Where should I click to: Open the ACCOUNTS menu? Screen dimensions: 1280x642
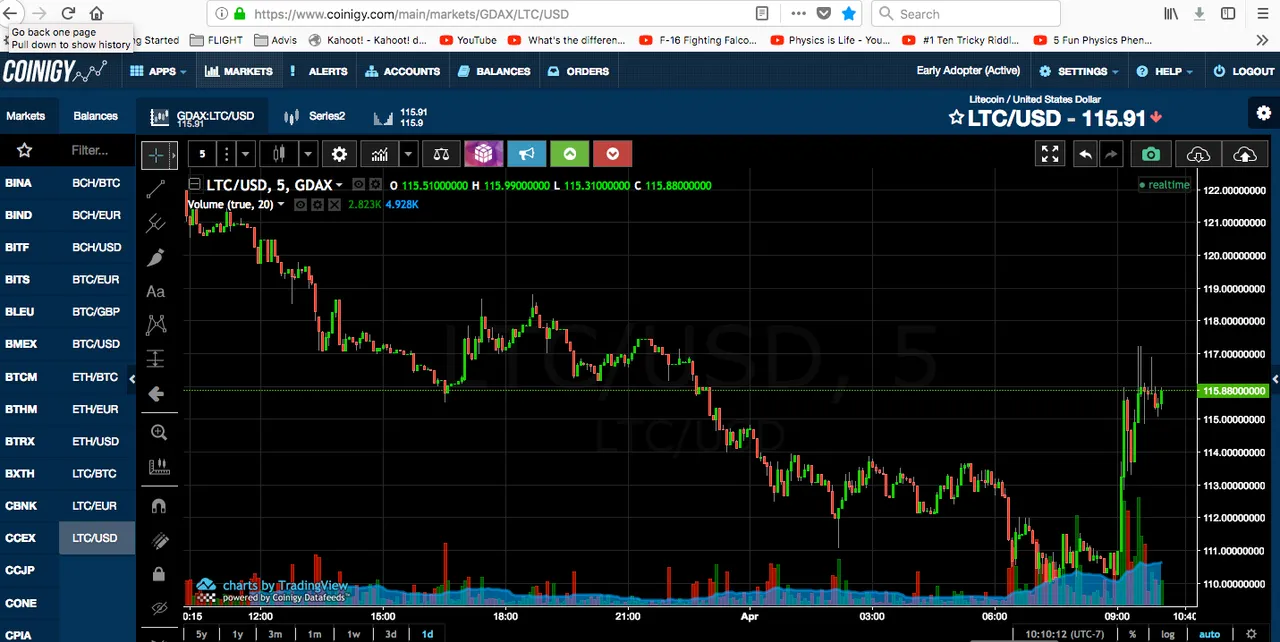coord(402,71)
